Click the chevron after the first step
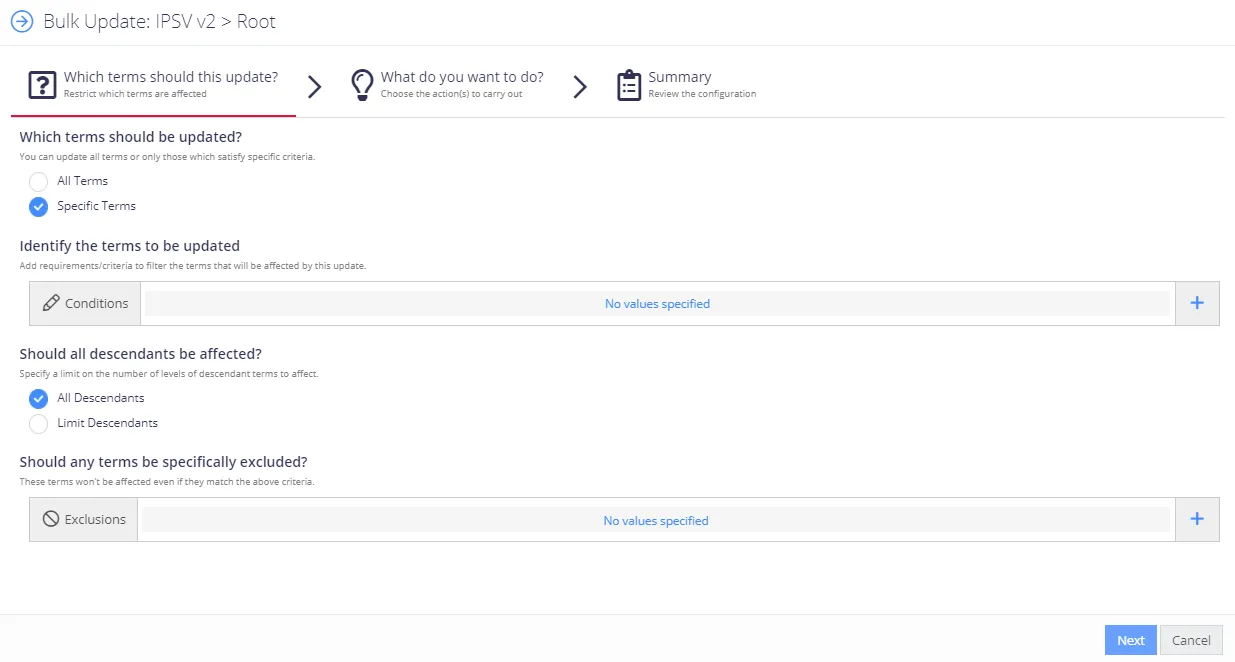The width and height of the screenshot is (1235, 662). (x=315, y=86)
